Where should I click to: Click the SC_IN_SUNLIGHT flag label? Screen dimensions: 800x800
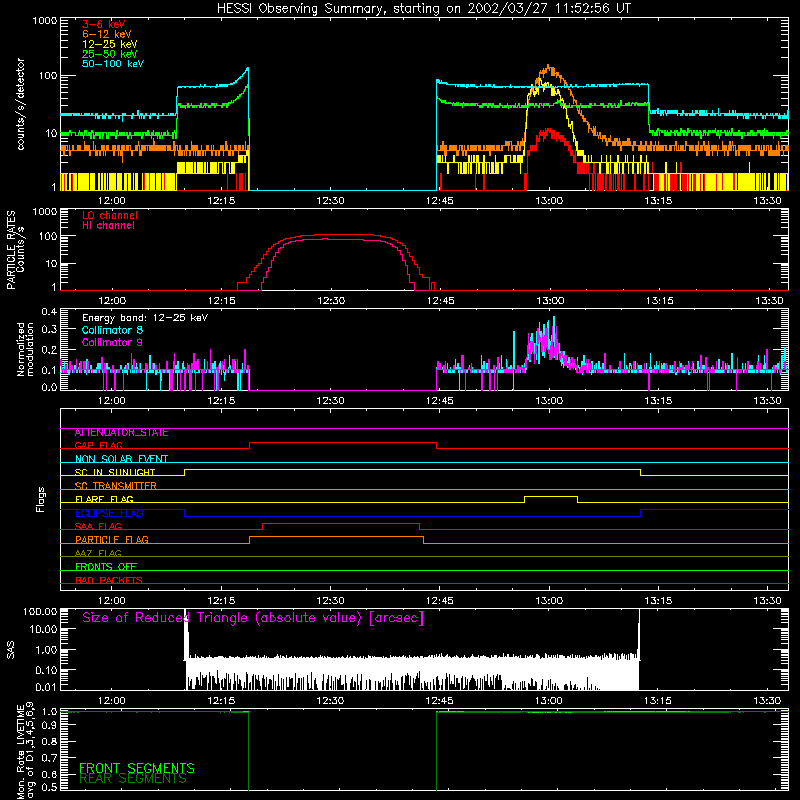(x=115, y=472)
